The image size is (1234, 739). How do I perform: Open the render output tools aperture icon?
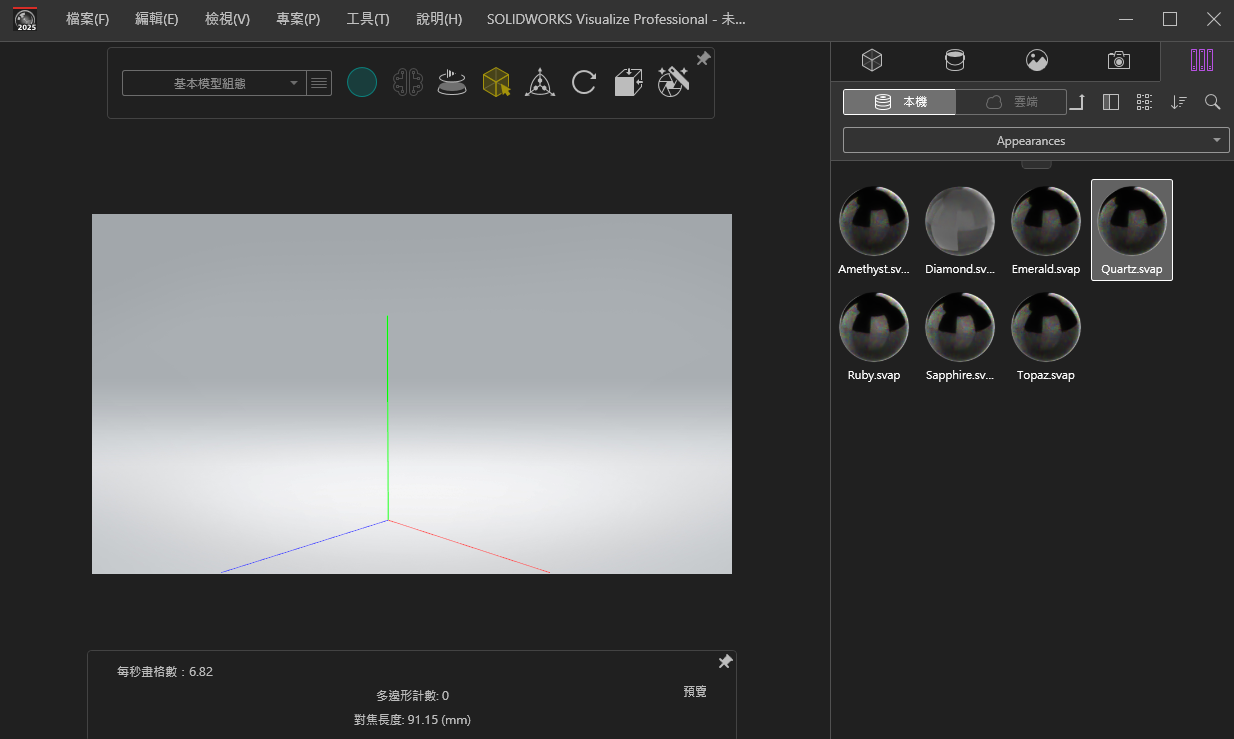(x=673, y=82)
